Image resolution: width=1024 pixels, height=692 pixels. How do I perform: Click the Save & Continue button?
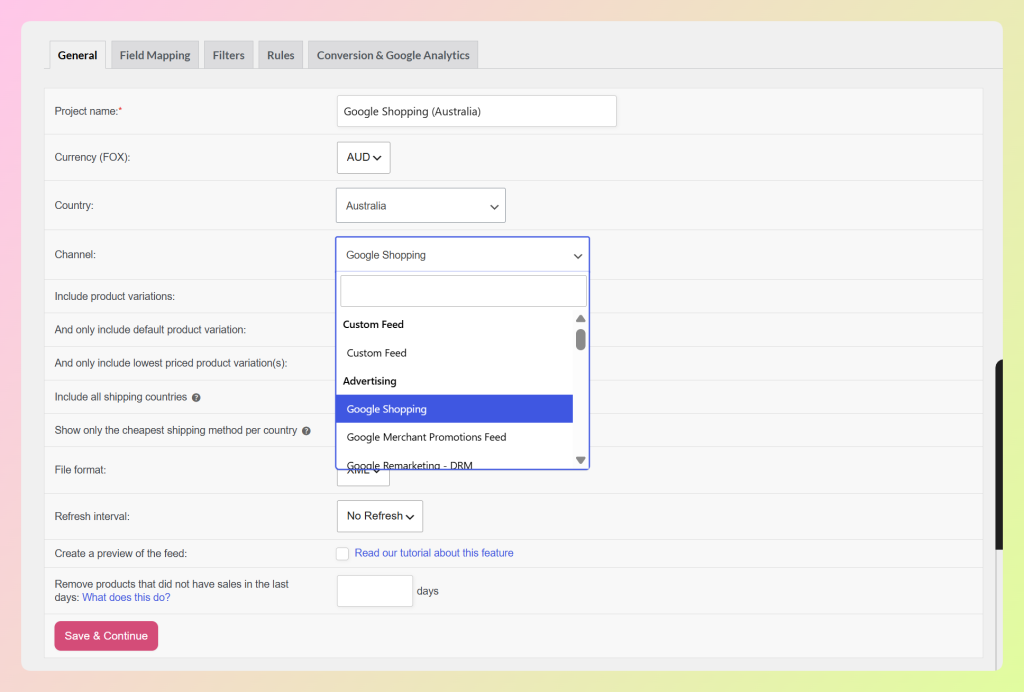pos(106,636)
